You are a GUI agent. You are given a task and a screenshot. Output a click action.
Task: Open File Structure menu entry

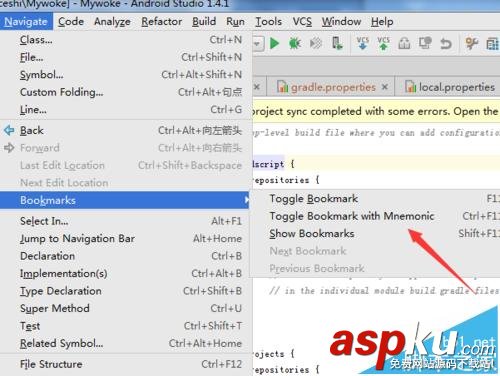pos(125,364)
